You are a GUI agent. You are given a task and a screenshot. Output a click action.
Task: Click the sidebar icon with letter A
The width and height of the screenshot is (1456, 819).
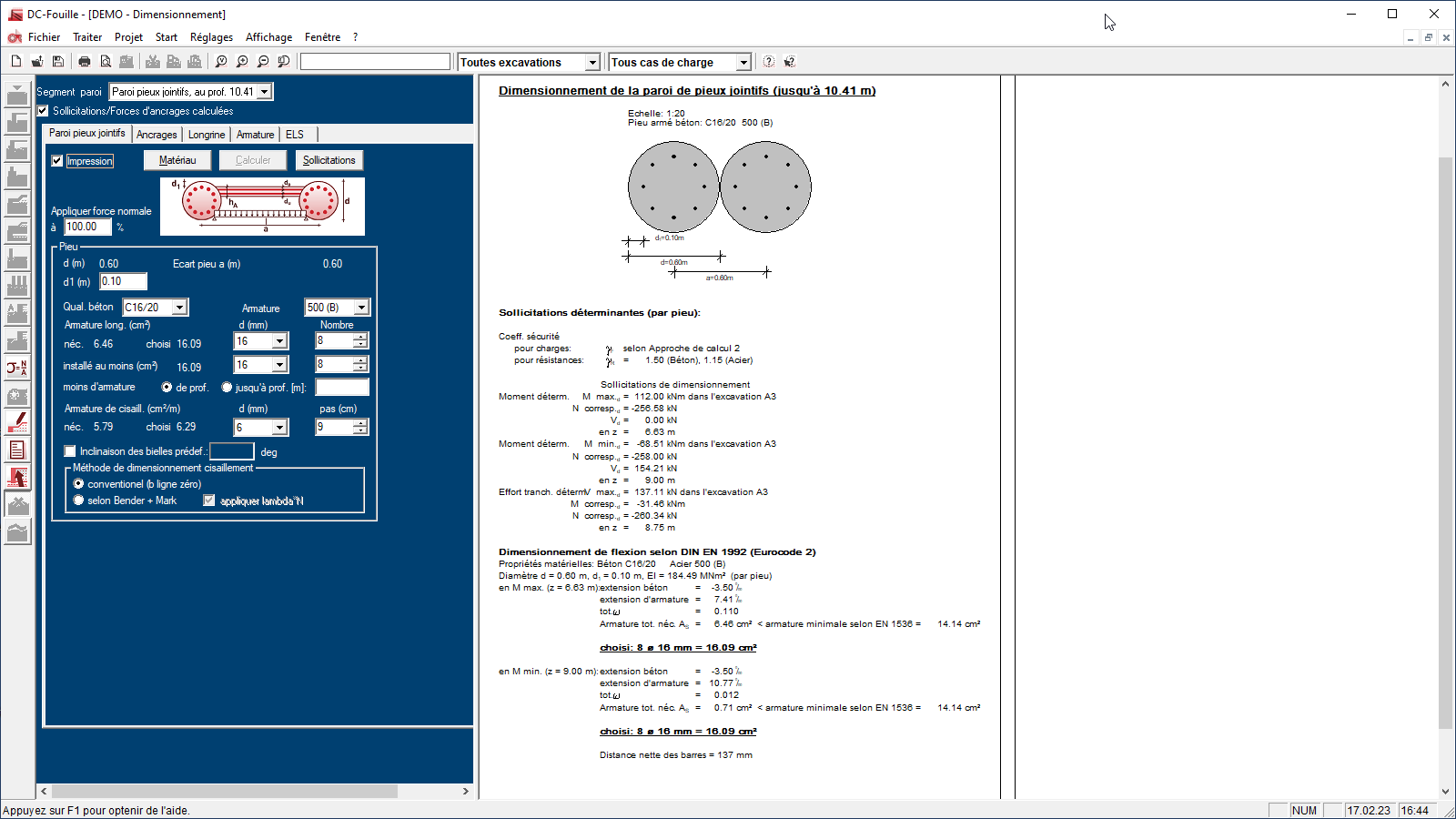click(17, 314)
